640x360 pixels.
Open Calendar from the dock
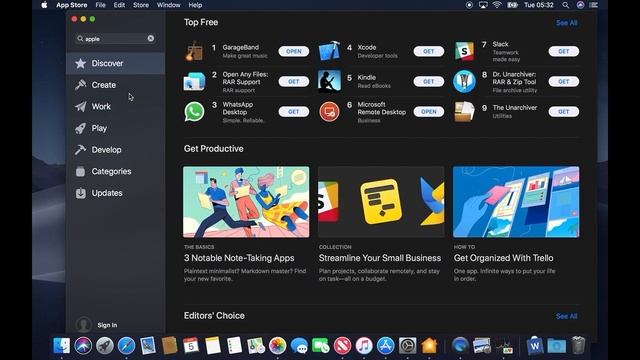coord(191,346)
